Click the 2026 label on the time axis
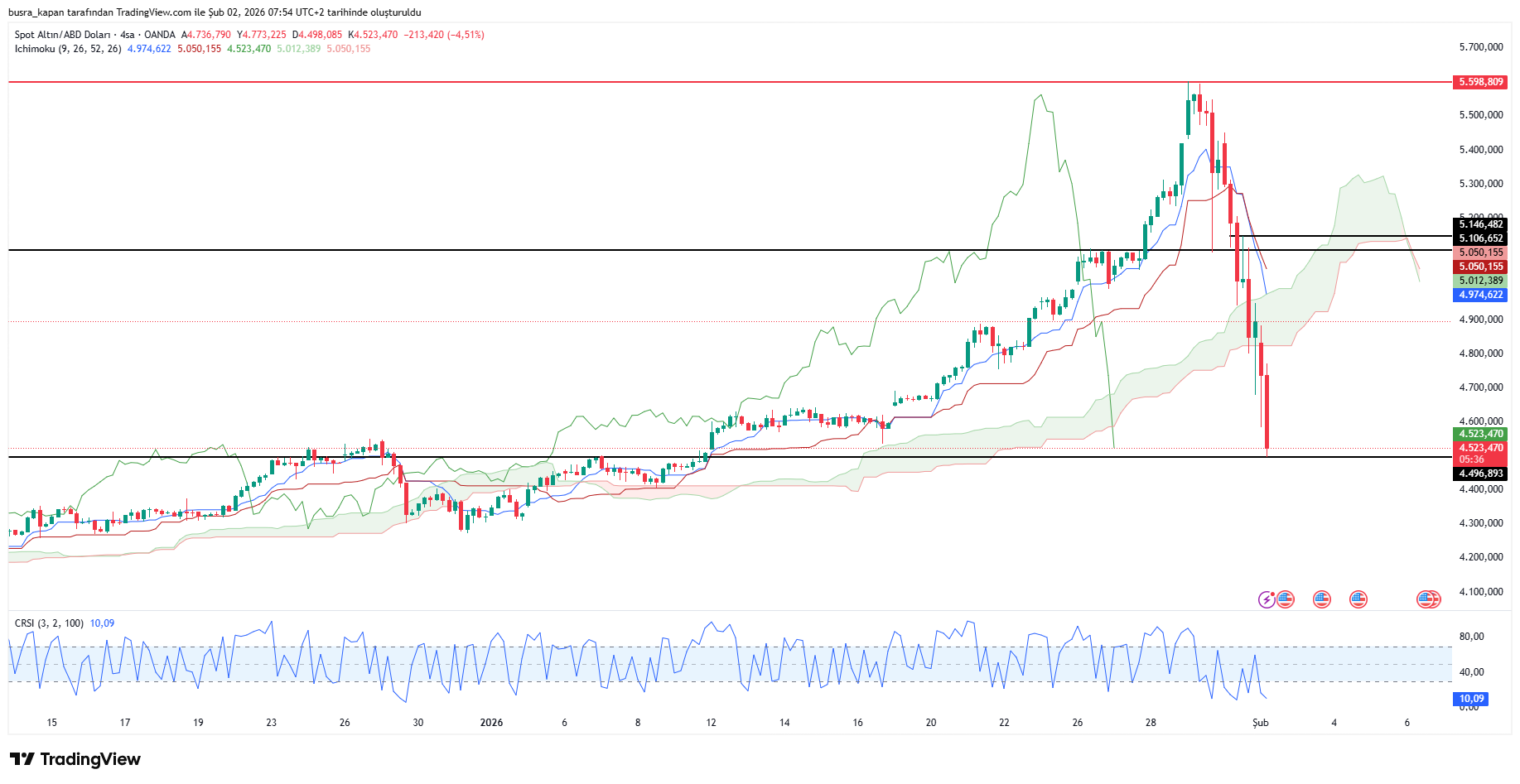 pos(491,723)
